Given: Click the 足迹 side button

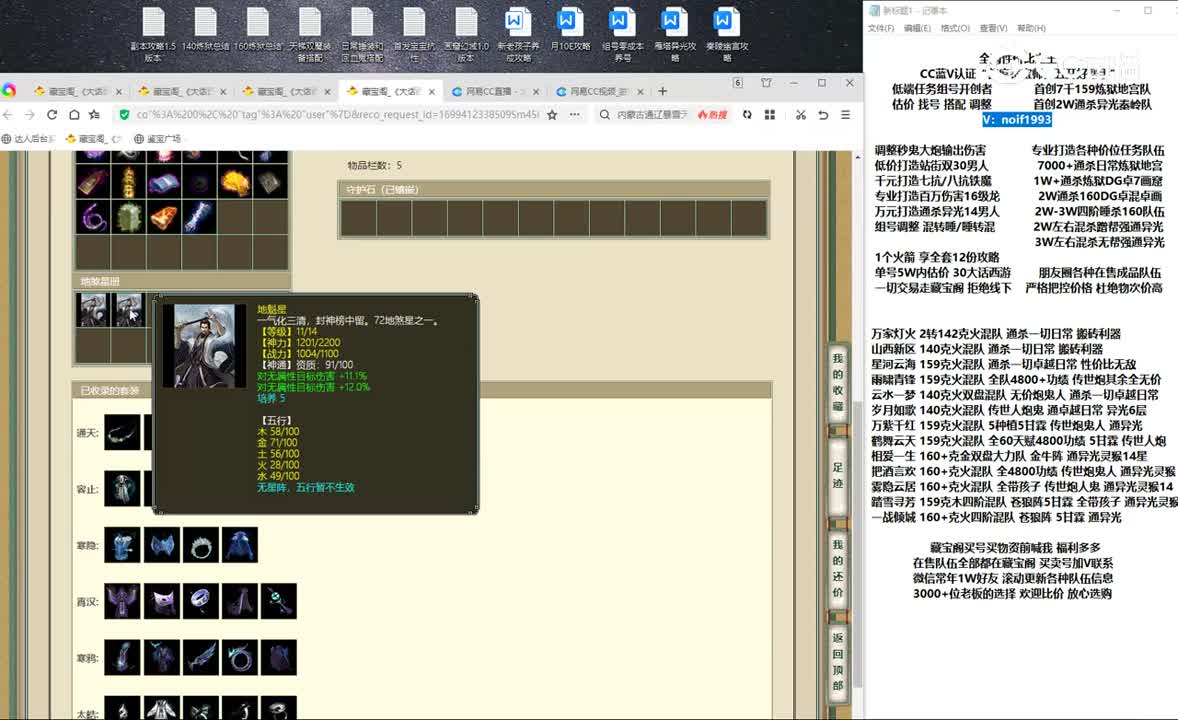Looking at the screenshot, I should pos(838,475).
